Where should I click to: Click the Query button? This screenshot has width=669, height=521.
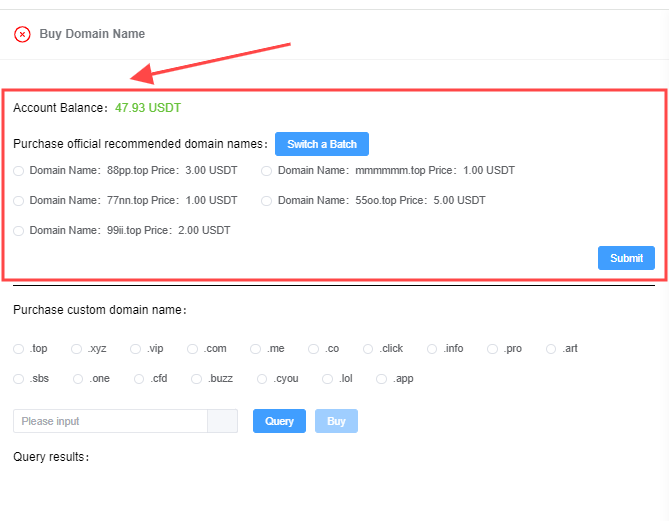tap(279, 421)
